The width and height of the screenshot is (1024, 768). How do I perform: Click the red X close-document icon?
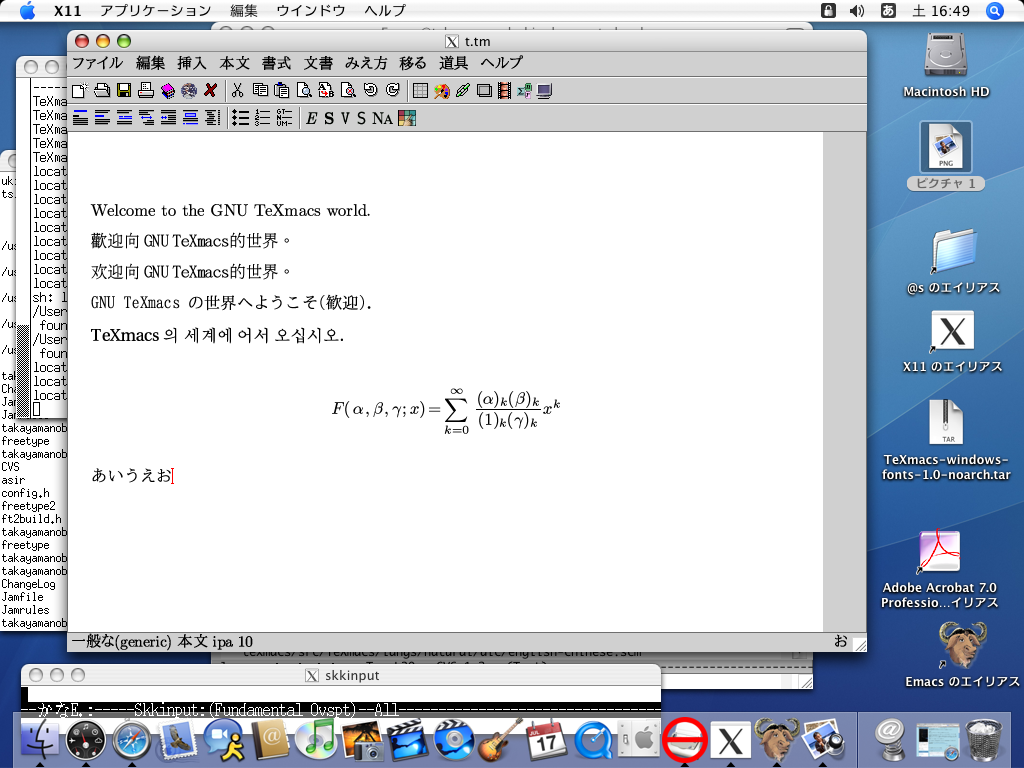[210, 91]
